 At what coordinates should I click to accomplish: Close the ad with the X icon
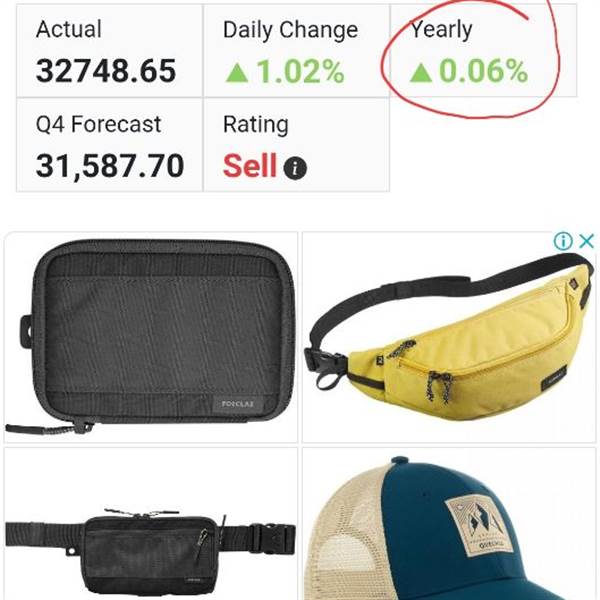[x=586, y=241]
